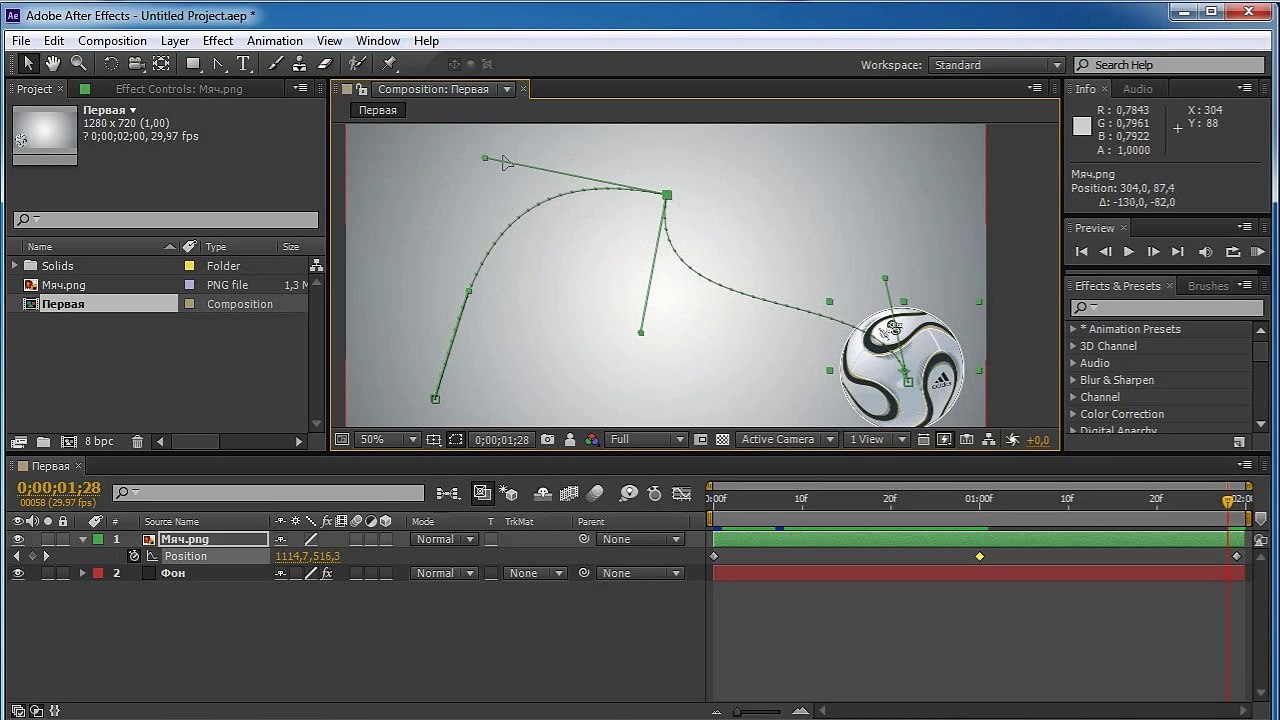Select the Horizontal Type tool
1280x720 pixels.
pyautogui.click(x=243, y=64)
